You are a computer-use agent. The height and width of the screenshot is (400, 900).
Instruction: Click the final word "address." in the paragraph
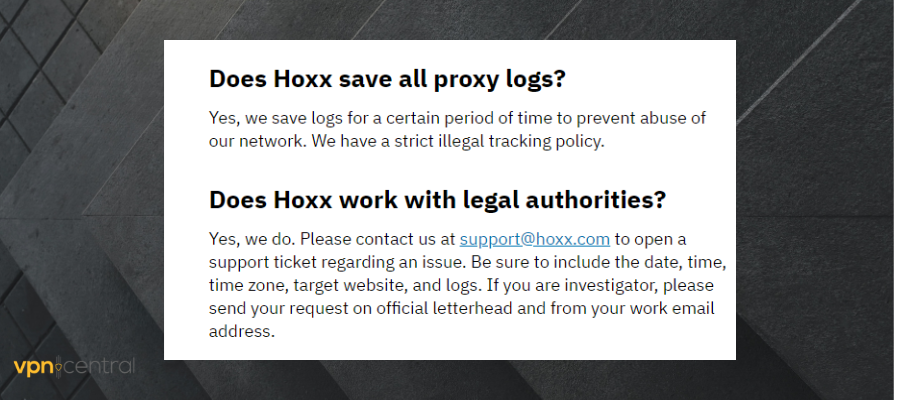click(x=241, y=331)
